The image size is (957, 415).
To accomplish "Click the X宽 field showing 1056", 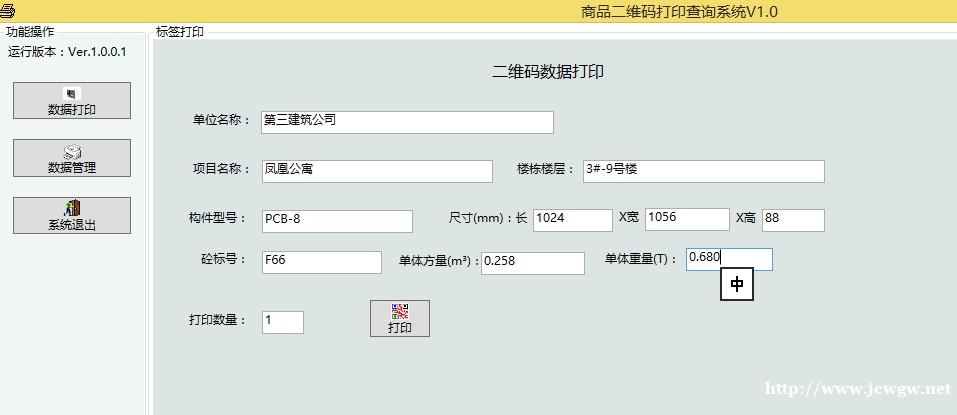I will [x=687, y=219].
